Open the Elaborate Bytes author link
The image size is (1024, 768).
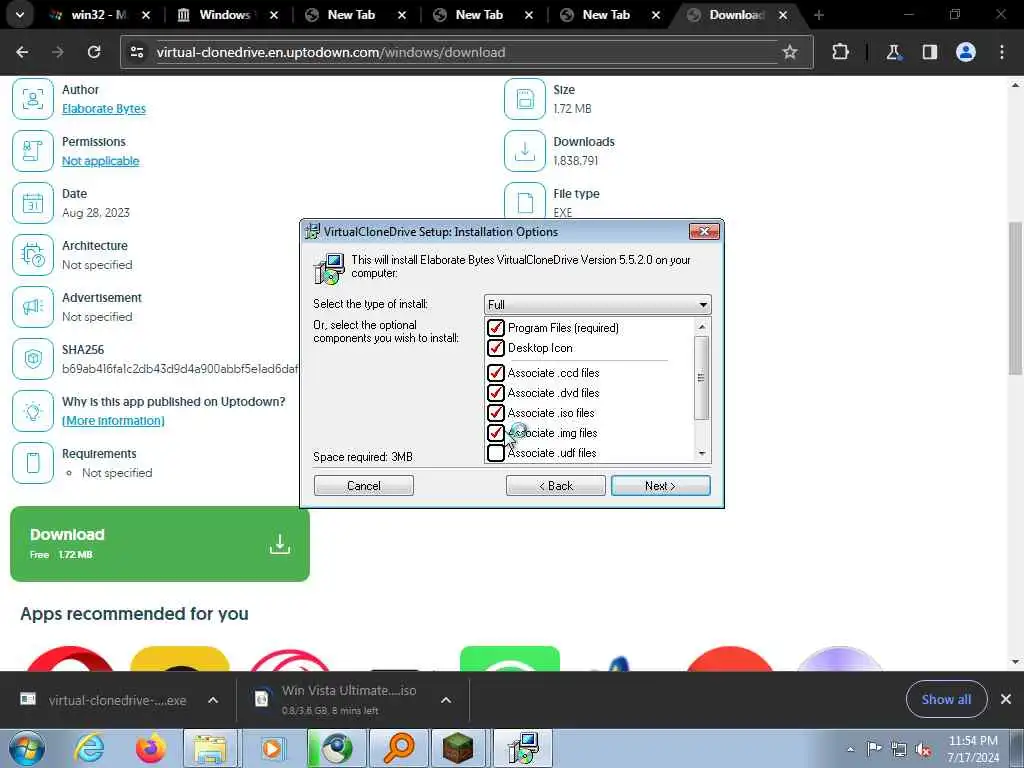(104, 108)
